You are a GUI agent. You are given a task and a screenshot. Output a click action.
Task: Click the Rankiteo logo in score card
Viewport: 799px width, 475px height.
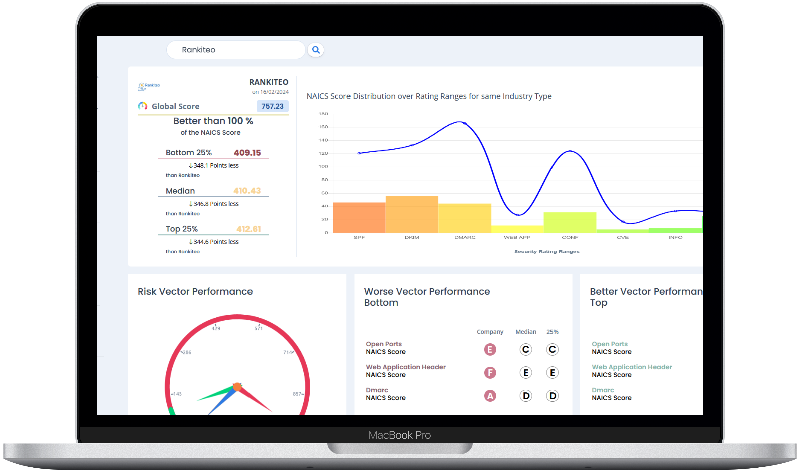148,85
